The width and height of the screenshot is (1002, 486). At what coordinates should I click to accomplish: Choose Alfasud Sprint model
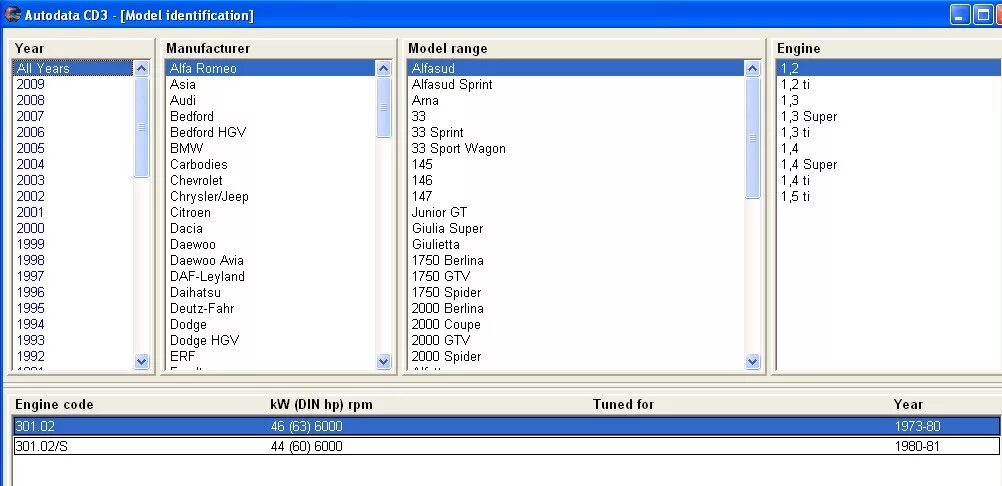tap(452, 84)
